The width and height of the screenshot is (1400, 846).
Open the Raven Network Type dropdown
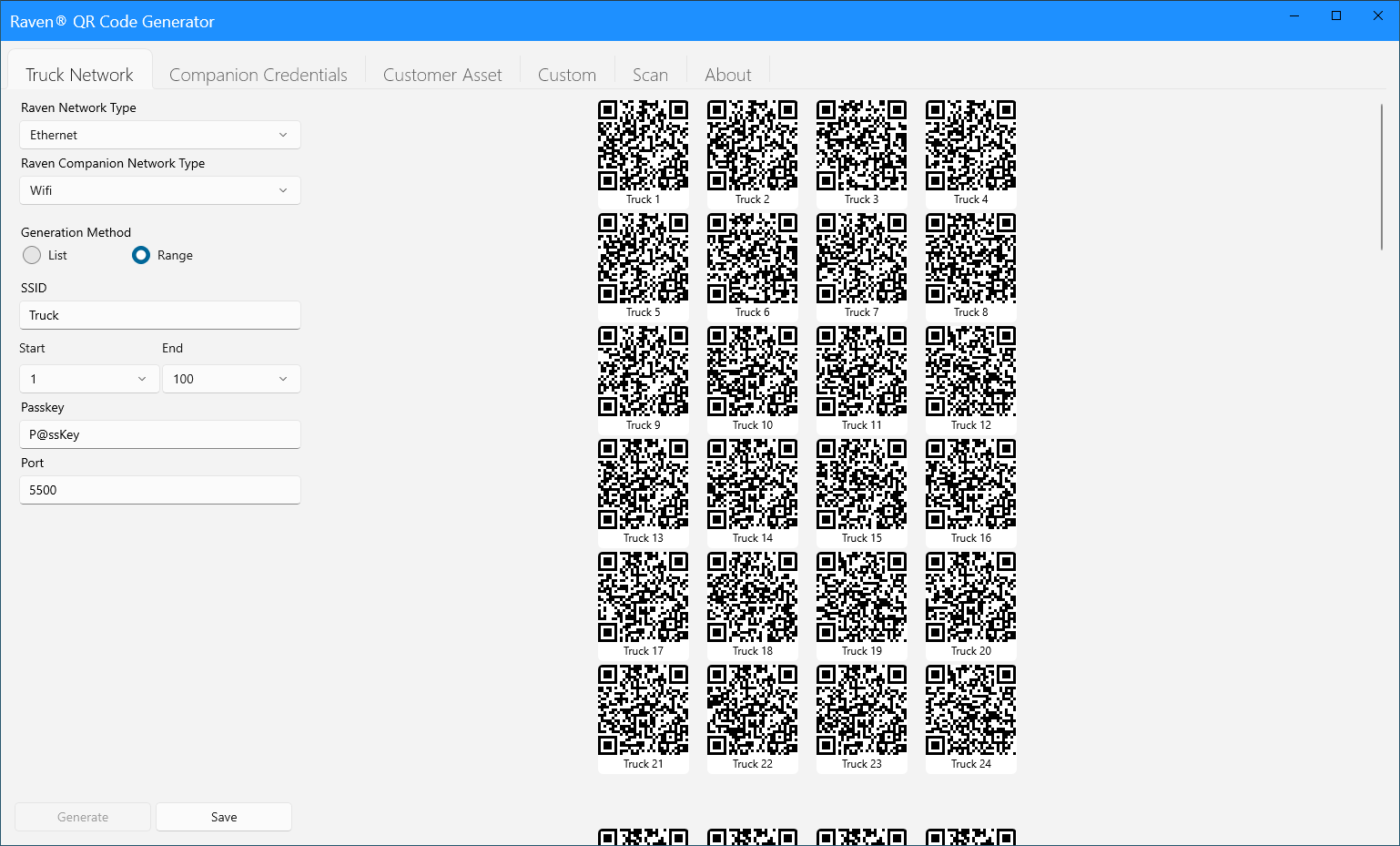[160, 135]
